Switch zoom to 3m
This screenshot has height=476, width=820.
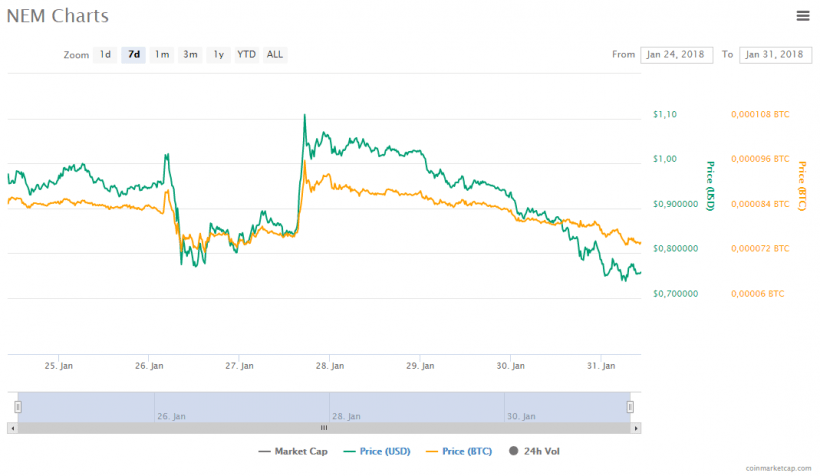(x=190, y=55)
